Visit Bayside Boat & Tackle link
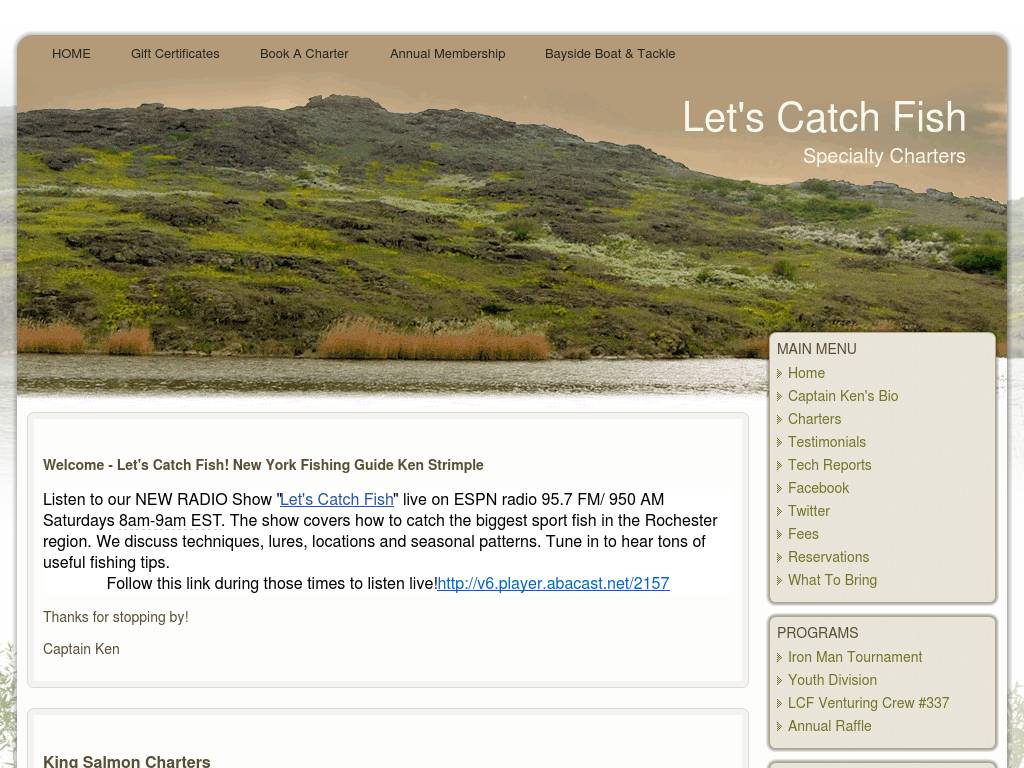The width and height of the screenshot is (1024, 768). coord(610,54)
